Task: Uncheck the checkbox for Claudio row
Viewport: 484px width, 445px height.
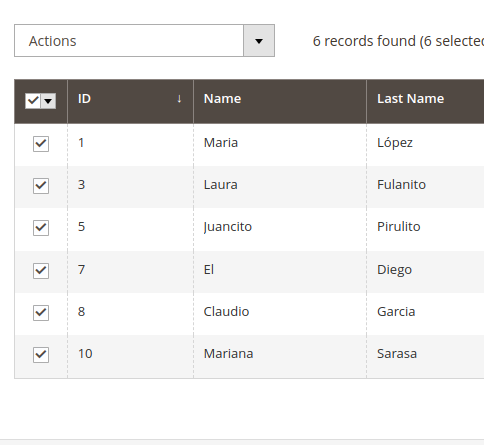Action: (41, 313)
